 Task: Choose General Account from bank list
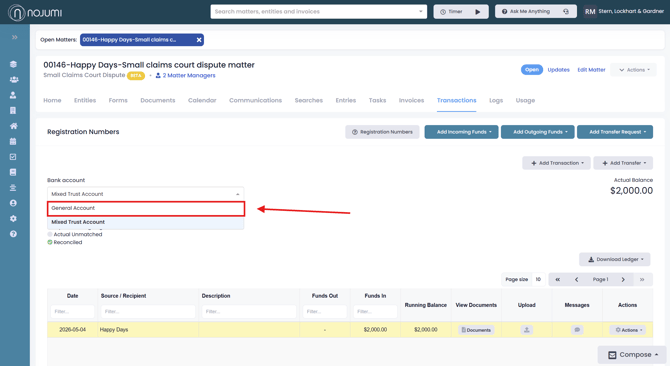click(x=146, y=208)
